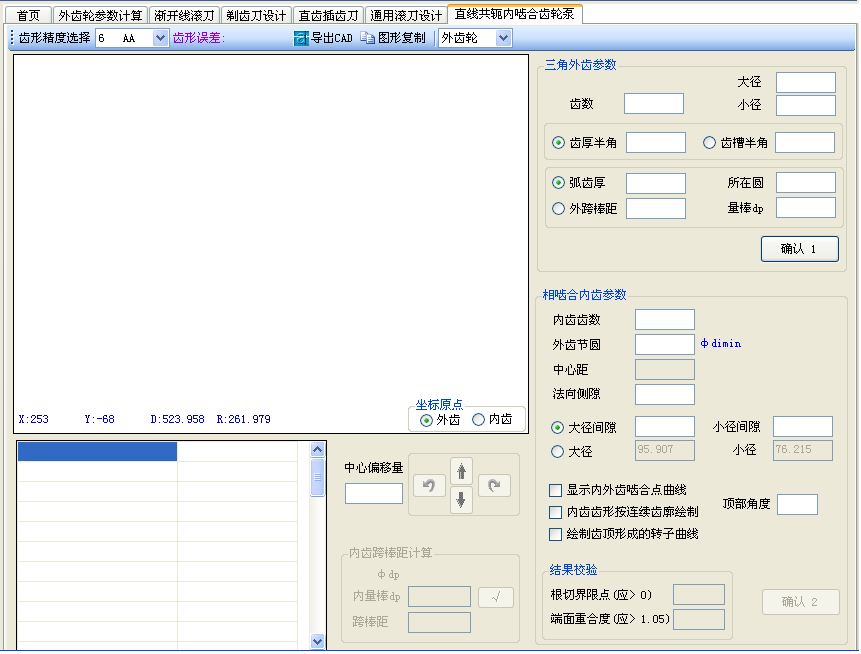
Task: Click the 确认 1 button
Action: pyautogui.click(x=799, y=249)
